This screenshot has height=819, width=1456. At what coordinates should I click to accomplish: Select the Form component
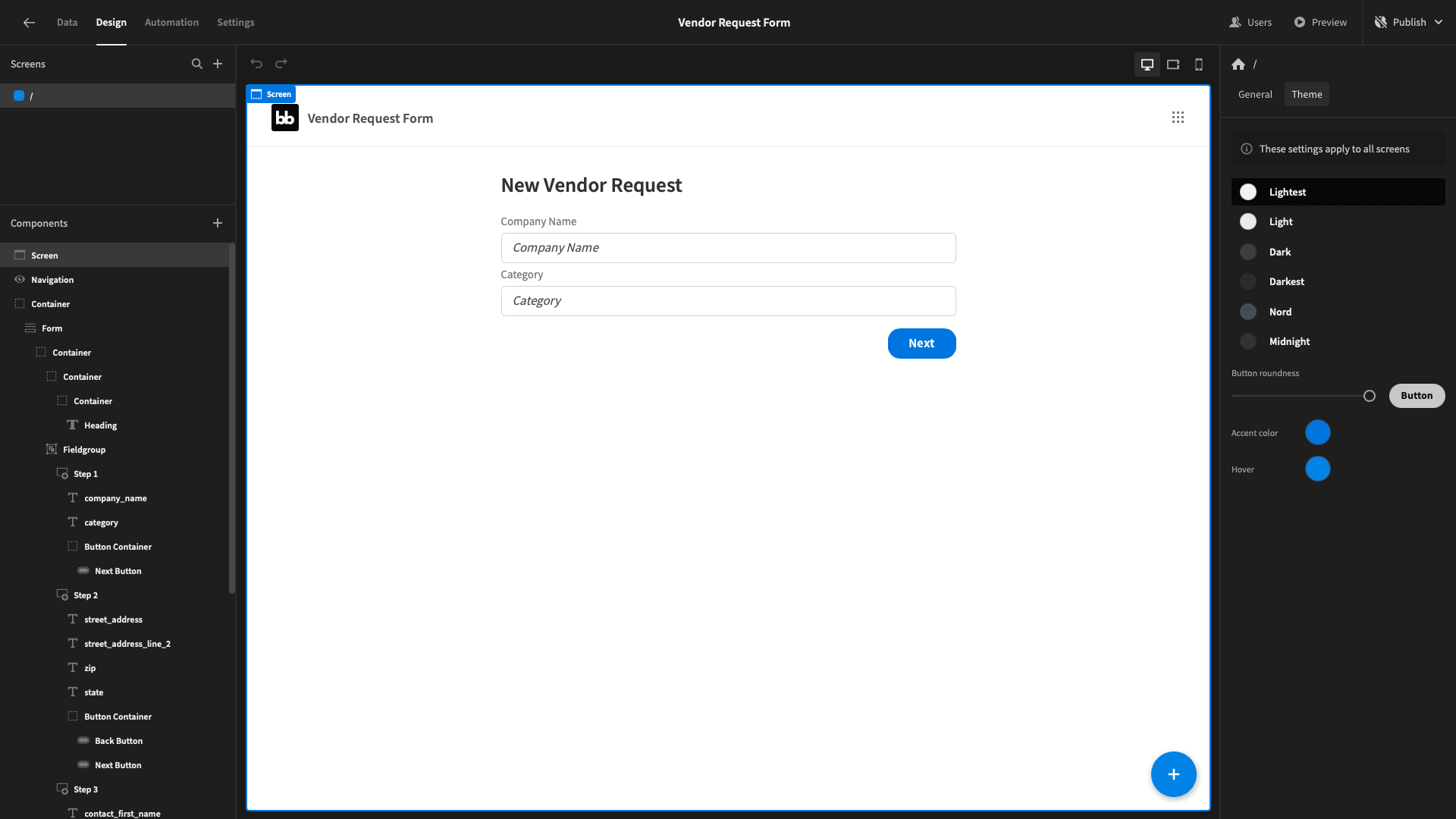pos(115,328)
